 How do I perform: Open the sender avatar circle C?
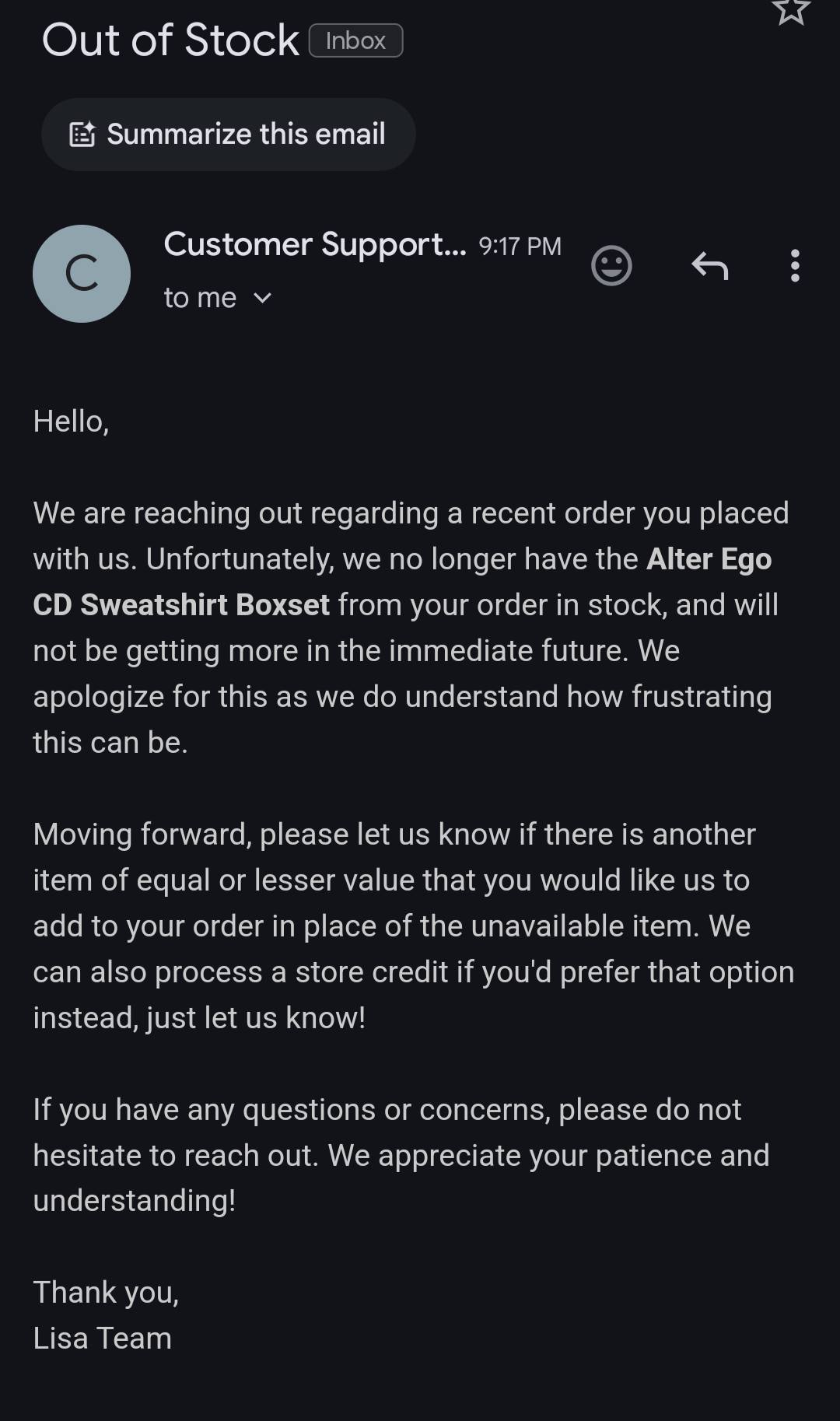pyautogui.click(x=82, y=274)
